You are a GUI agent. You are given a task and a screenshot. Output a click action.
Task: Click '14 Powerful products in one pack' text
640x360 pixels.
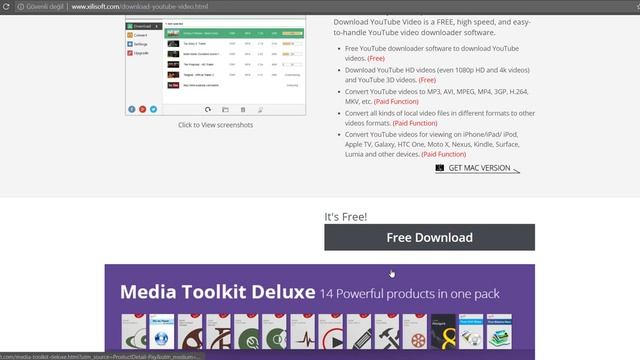click(409, 293)
